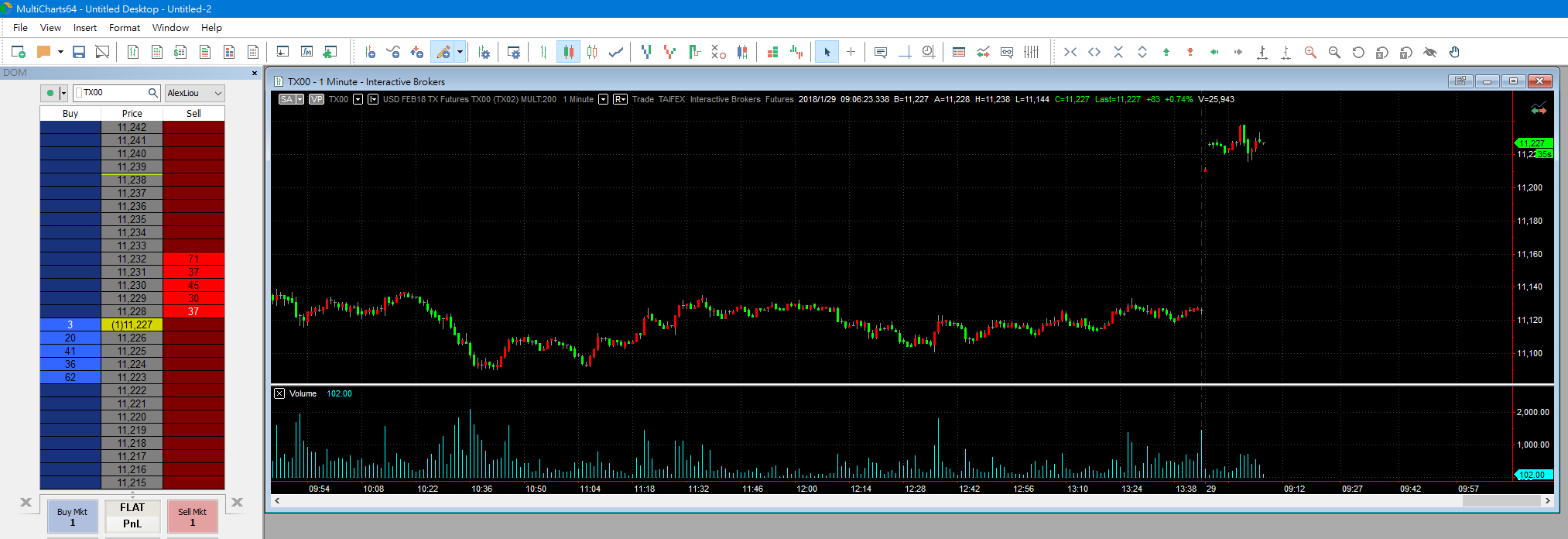1568x539 pixels.
Task: Select the candlestick chart style
Action: [x=569, y=52]
